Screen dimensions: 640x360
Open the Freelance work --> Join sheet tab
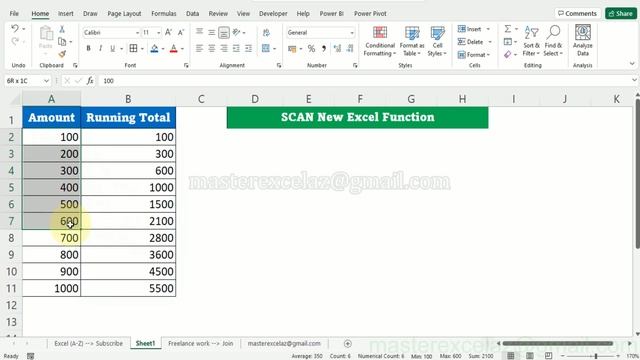(x=200, y=344)
